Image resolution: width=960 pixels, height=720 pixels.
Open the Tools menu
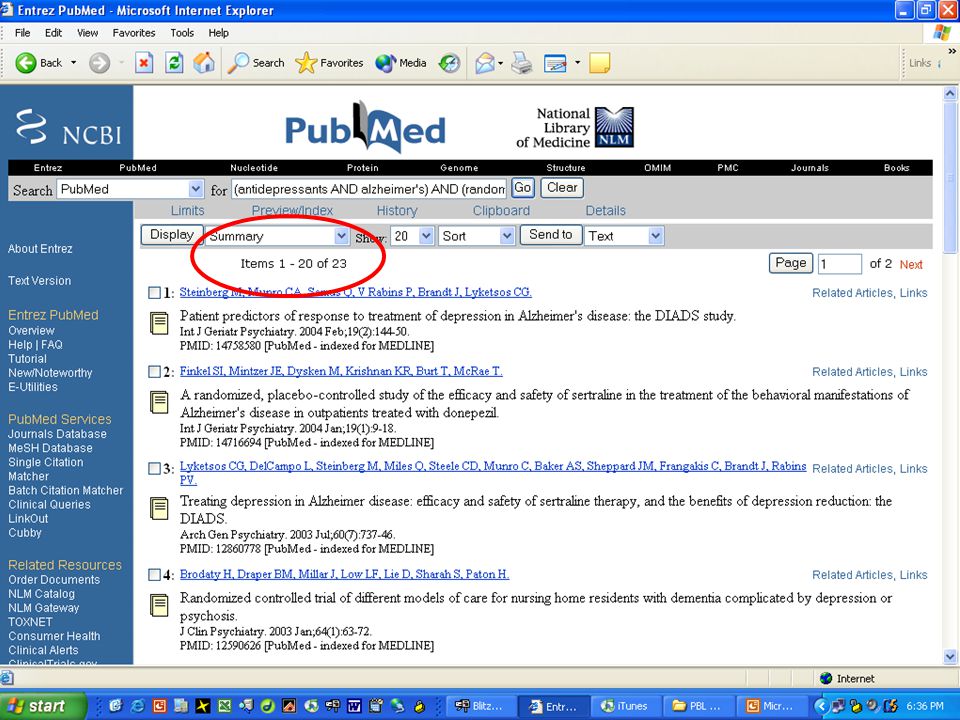click(x=182, y=33)
